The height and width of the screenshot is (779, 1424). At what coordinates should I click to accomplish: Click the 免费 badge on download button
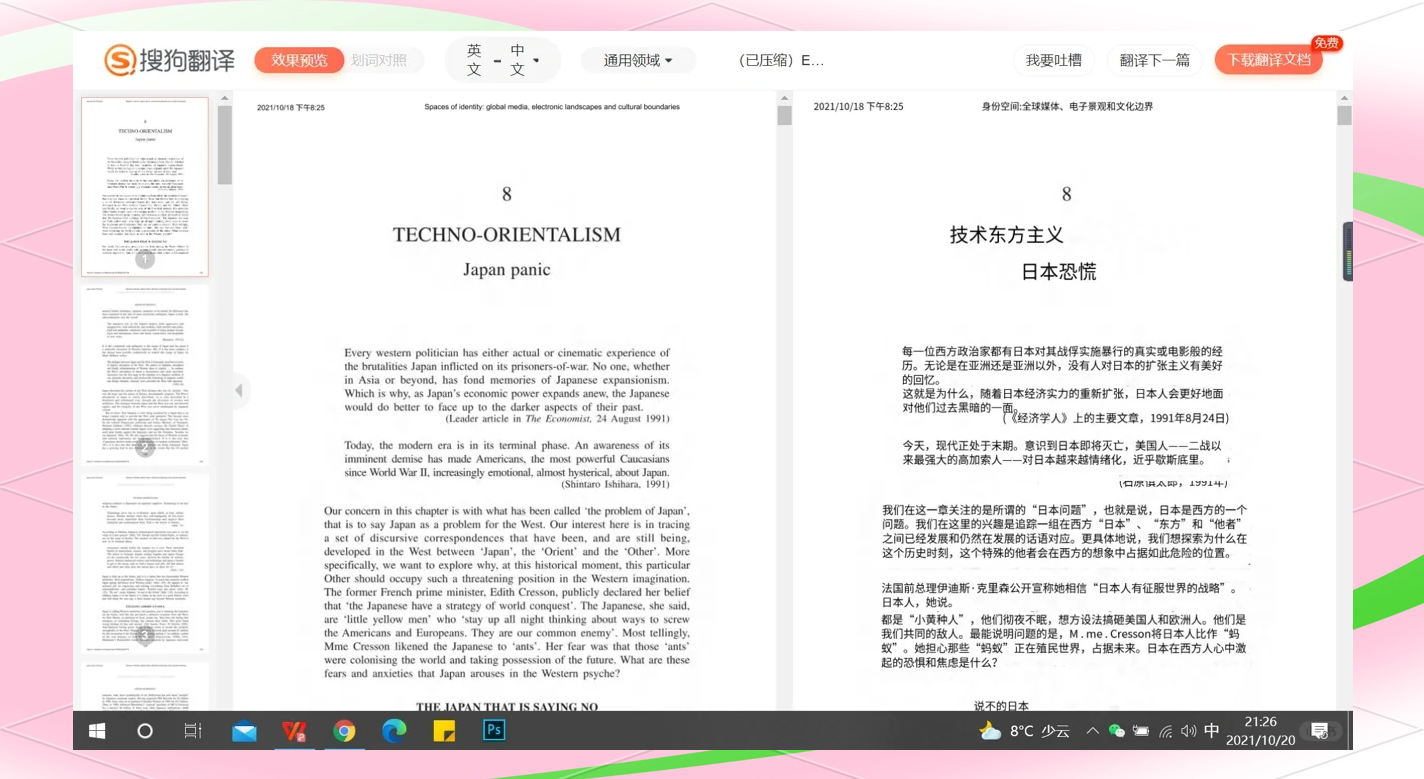[1327, 43]
